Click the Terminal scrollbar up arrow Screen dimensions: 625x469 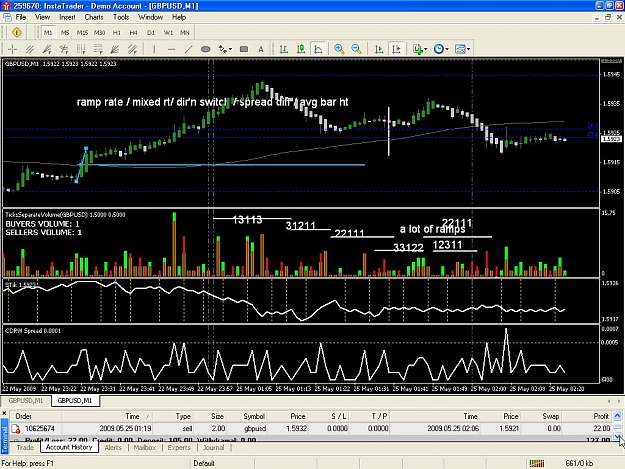(x=617, y=416)
